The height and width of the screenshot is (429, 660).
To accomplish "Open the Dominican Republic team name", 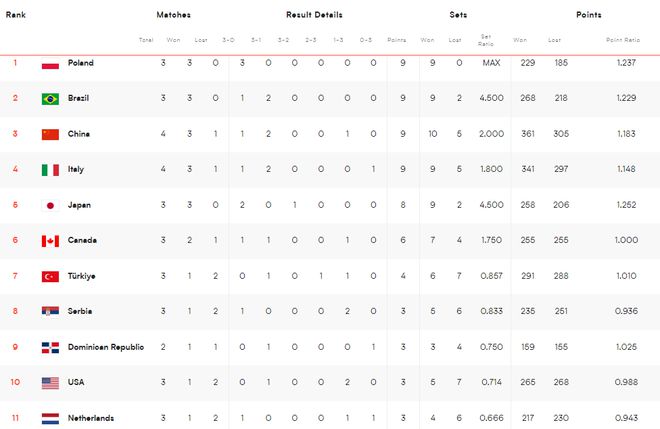I will [106, 347].
